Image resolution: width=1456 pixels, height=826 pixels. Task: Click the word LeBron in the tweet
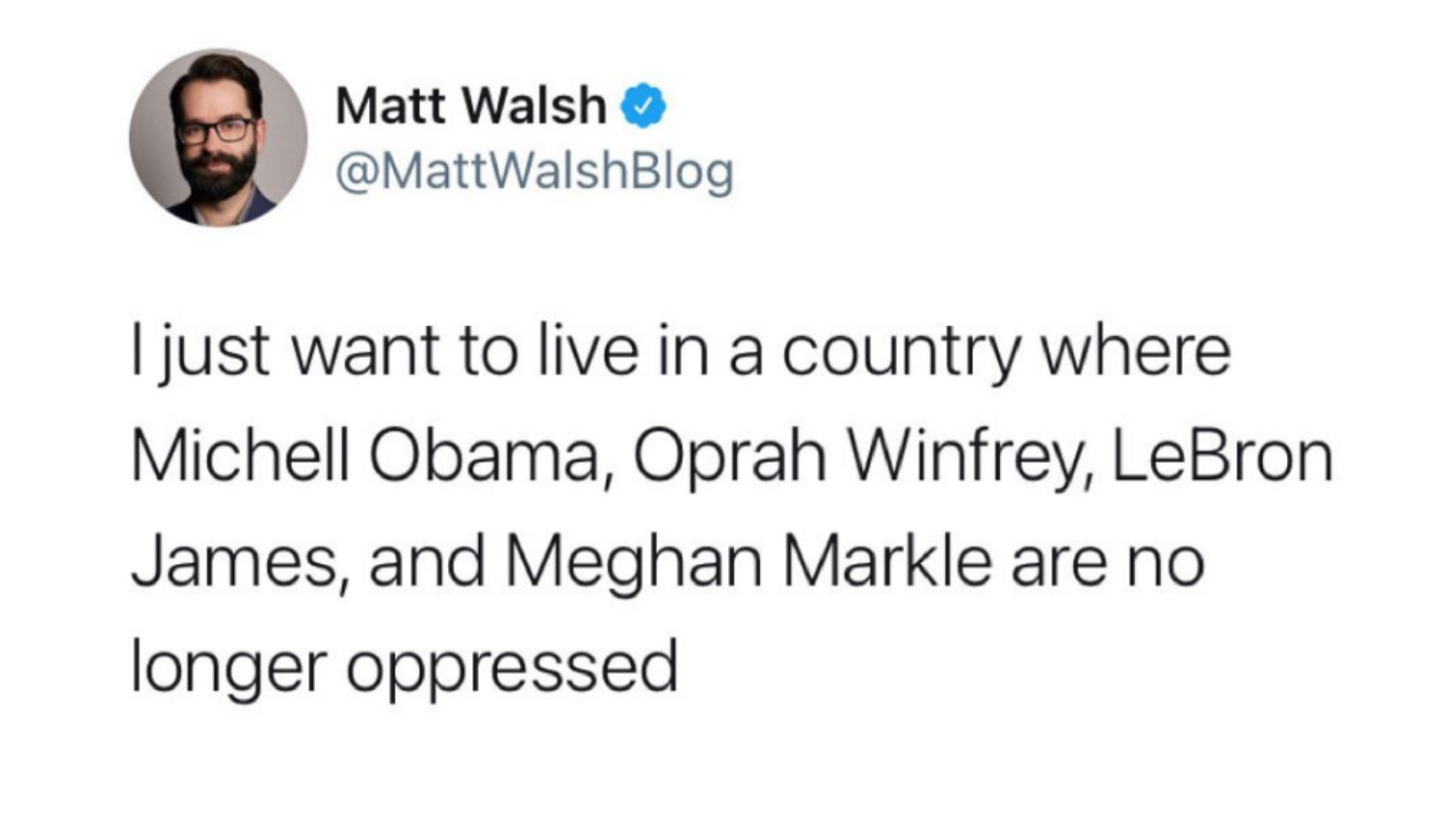(1222, 456)
